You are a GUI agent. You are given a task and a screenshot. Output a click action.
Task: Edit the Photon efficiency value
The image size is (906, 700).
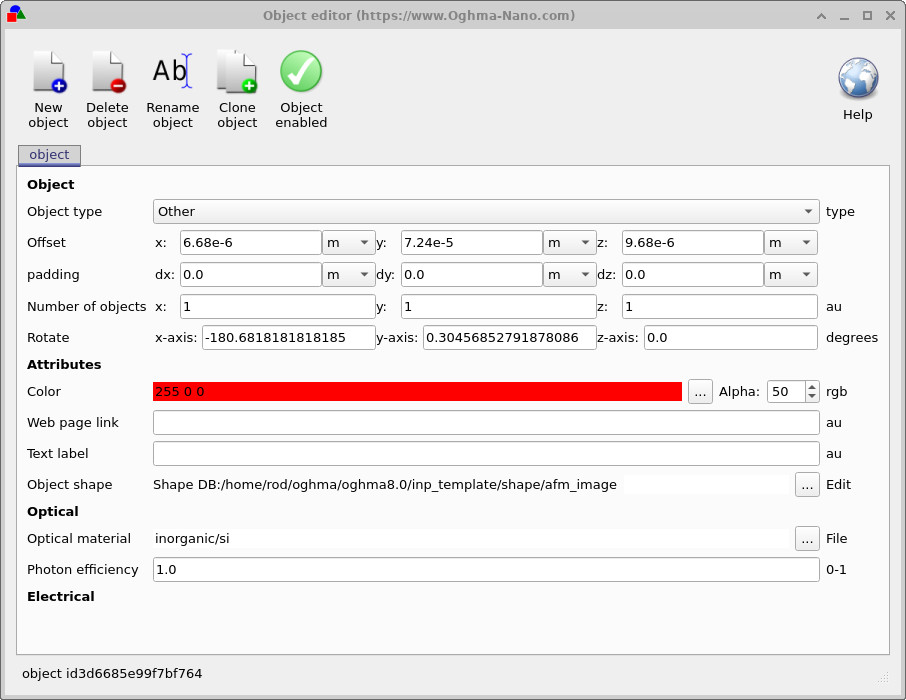click(484, 569)
